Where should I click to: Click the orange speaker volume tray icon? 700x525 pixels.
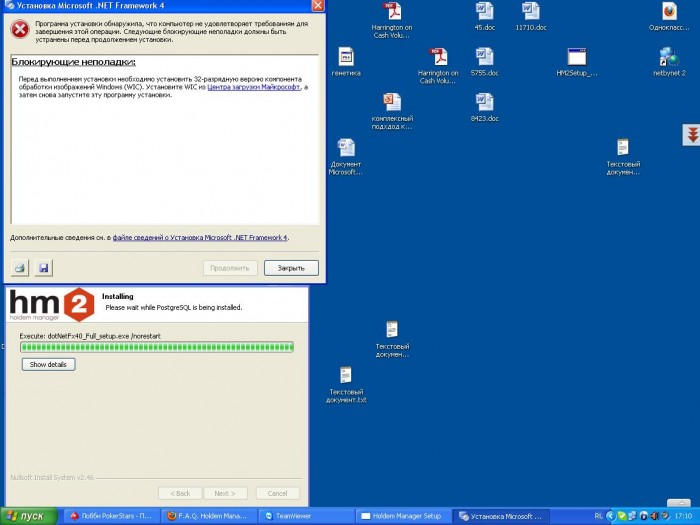[654, 516]
